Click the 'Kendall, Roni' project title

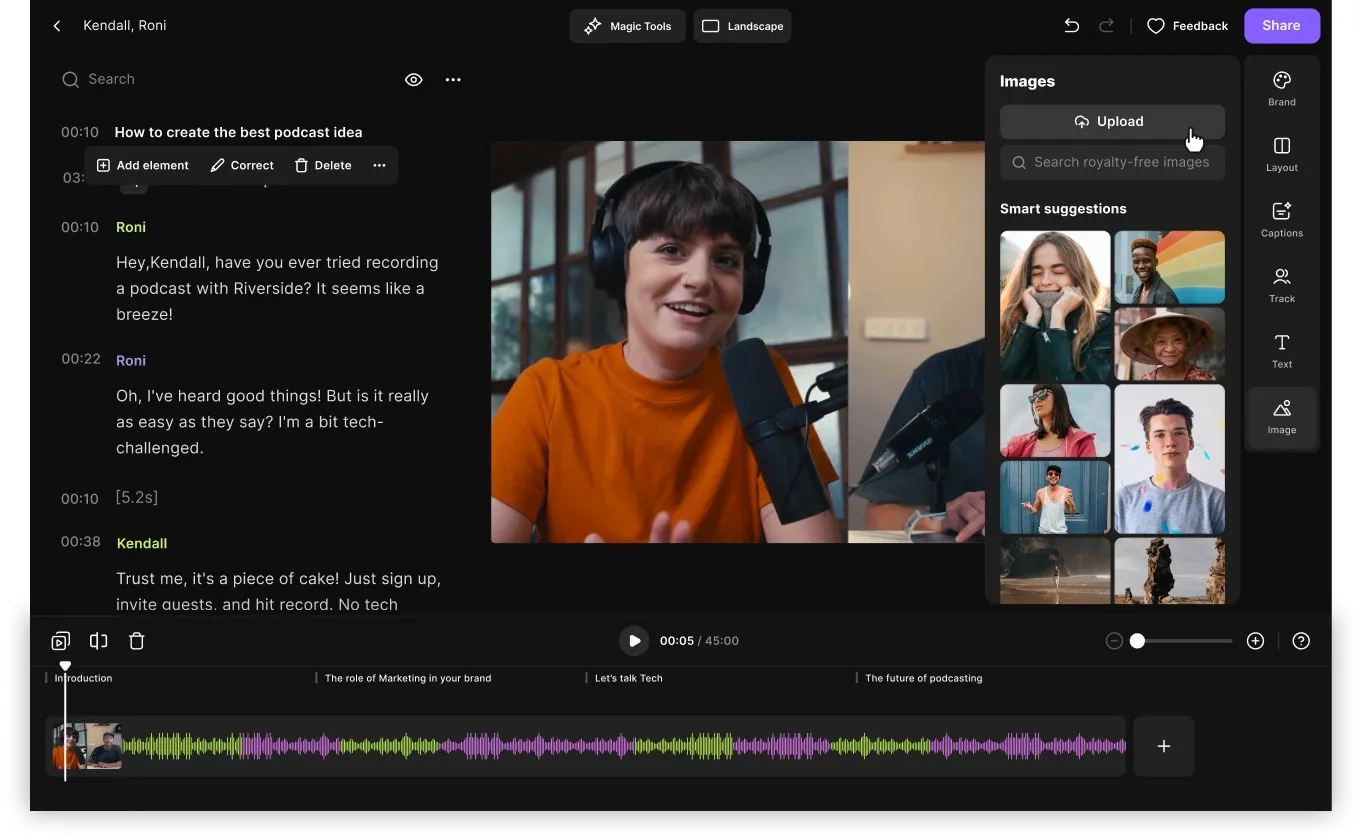pos(125,25)
